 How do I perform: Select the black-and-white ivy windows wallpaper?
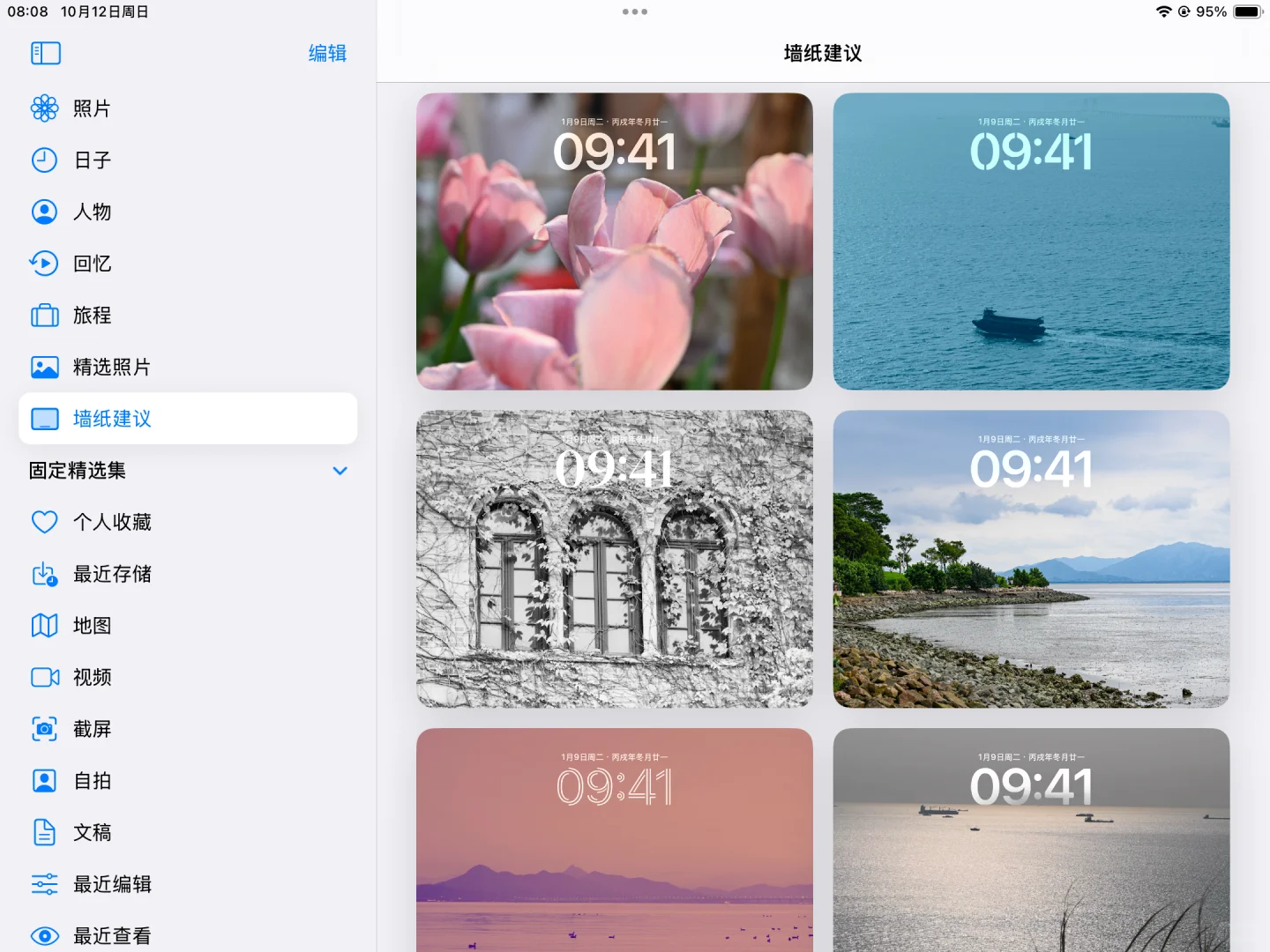pyautogui.click(x=615, y=559)
